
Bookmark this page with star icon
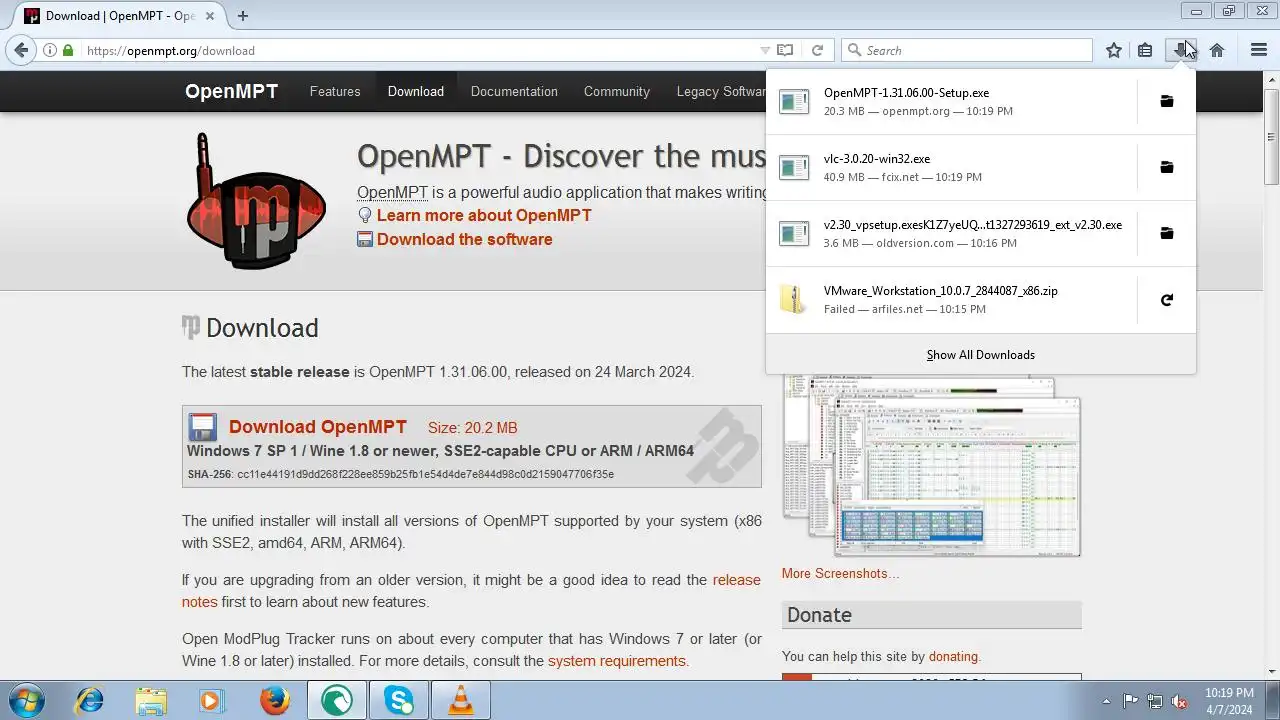(x=1114, y=50)
